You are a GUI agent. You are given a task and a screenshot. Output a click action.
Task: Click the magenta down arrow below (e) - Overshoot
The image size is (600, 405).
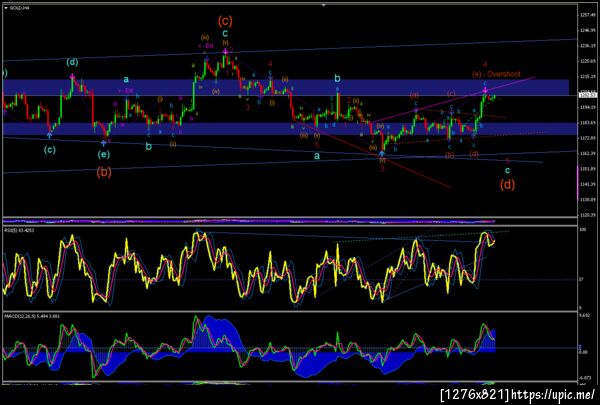[485, 90]
